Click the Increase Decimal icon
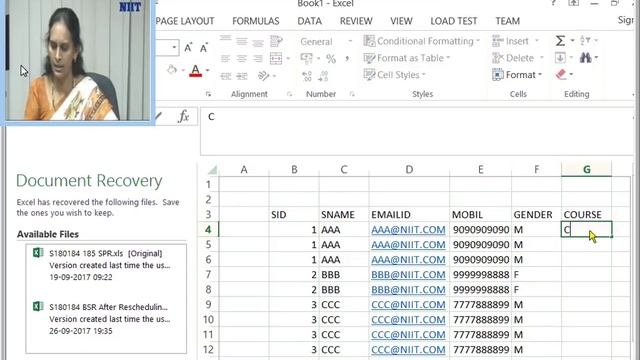The image size is (640, 360). [x=307, y=76]
